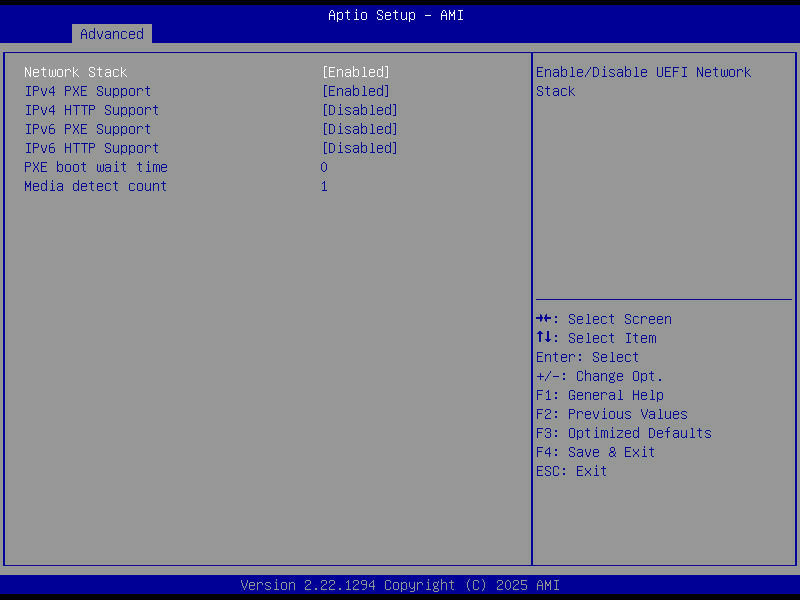This screenshot has height=600, width=800.
Task: Click F3 Optimized Defaults entry
Action: coord(639,433)
